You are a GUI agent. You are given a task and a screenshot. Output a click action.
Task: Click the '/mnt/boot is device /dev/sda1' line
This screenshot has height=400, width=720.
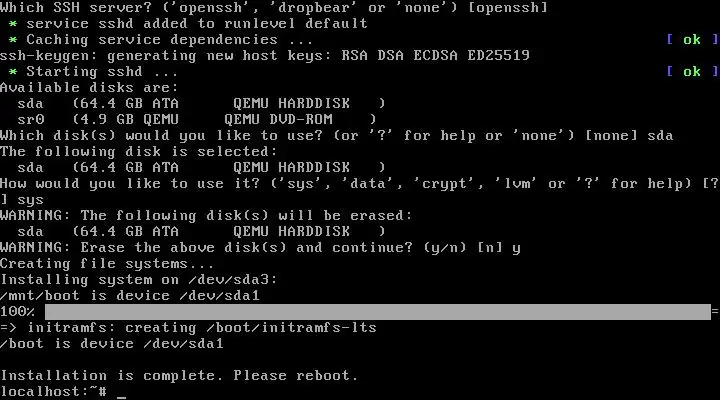click(130, 296)
